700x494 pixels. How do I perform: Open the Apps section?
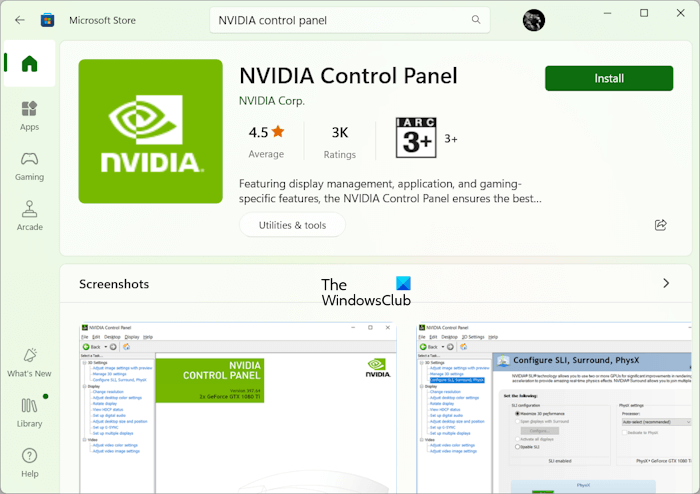(29, 116)
